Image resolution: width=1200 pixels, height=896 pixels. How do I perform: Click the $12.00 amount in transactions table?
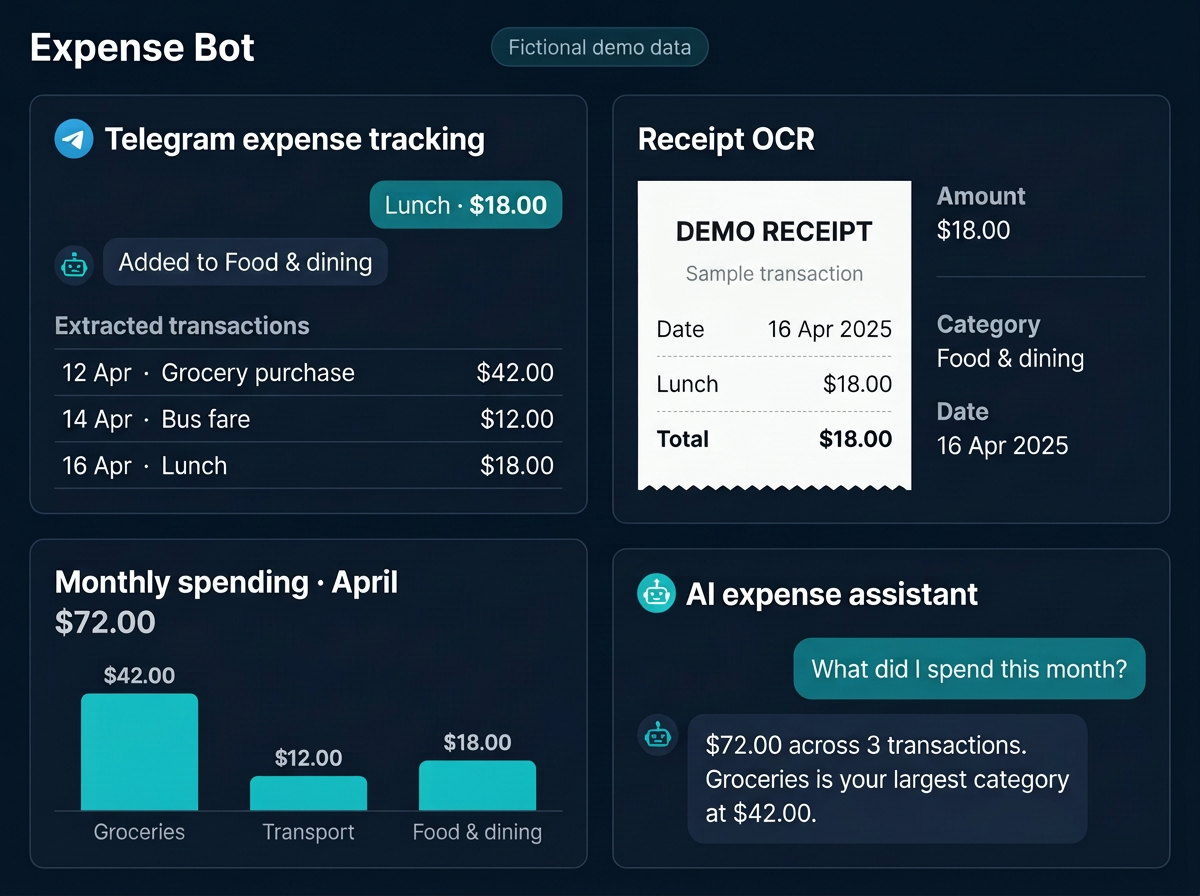pos(517,419)
